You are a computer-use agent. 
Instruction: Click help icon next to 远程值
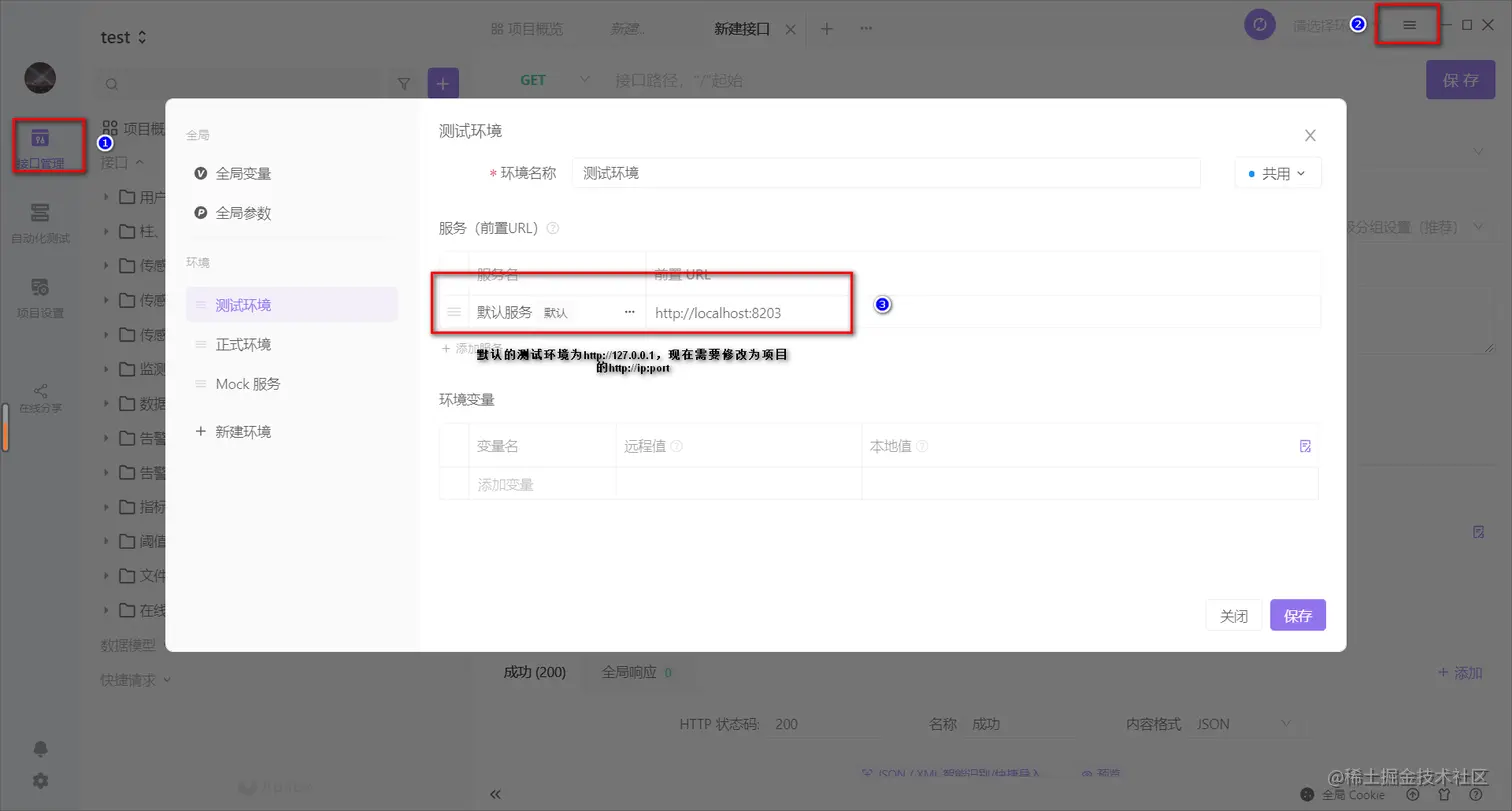pyautogui.click(x=677, y=447)
